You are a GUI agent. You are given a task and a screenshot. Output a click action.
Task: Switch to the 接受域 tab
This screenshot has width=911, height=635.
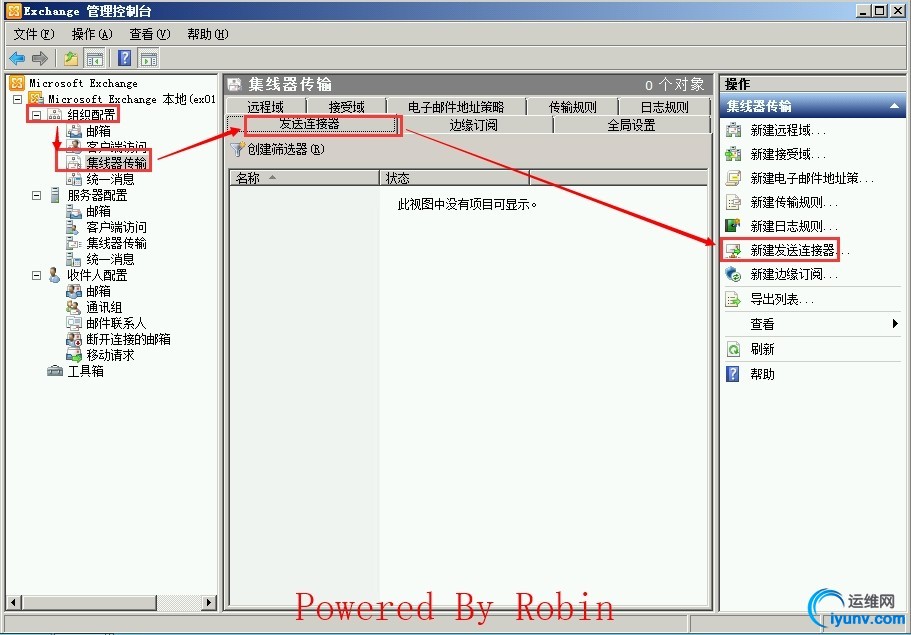pyautogui.click(x=347, y=107)
